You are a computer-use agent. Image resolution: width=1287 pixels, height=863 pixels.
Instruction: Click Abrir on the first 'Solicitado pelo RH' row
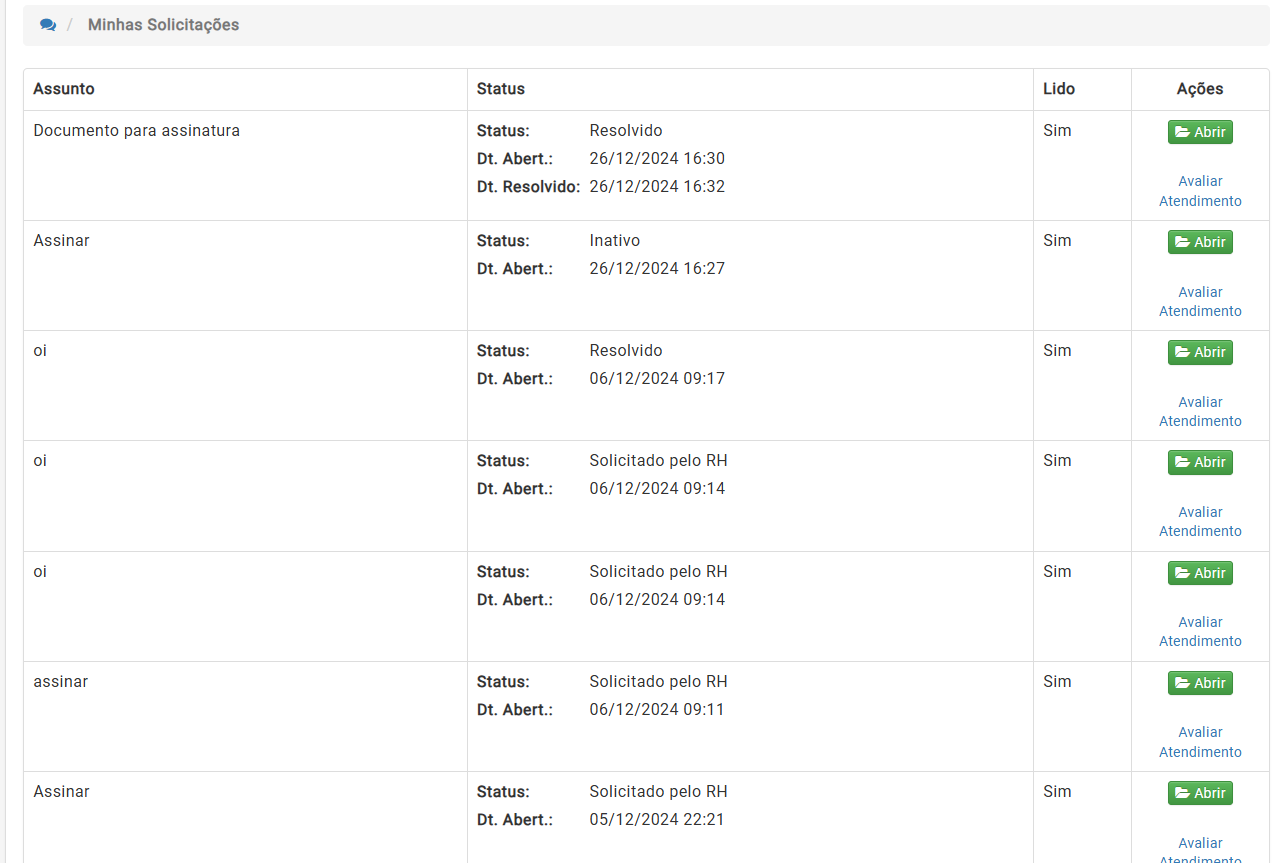coord(1200,462)
